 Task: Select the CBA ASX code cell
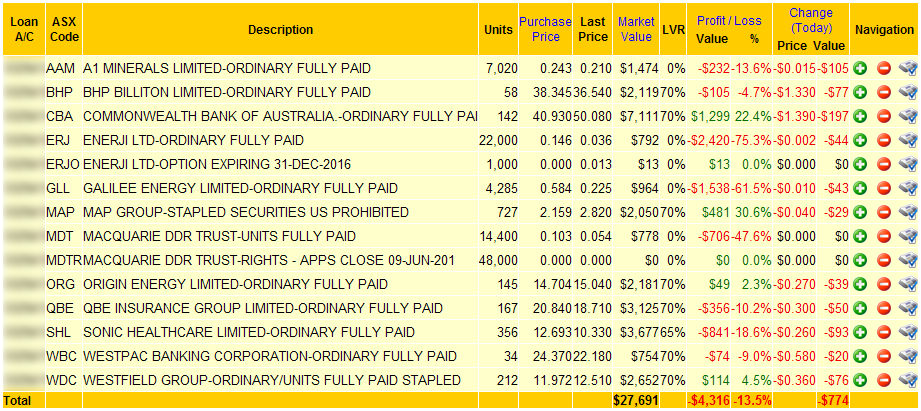coord(59,117)
